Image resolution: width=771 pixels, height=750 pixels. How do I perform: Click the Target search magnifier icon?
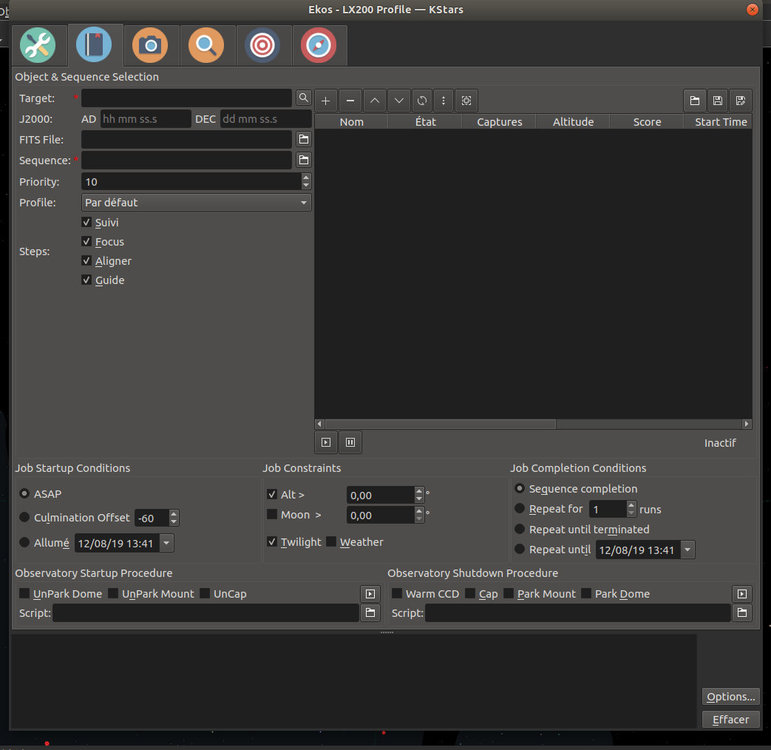(303, 98)
